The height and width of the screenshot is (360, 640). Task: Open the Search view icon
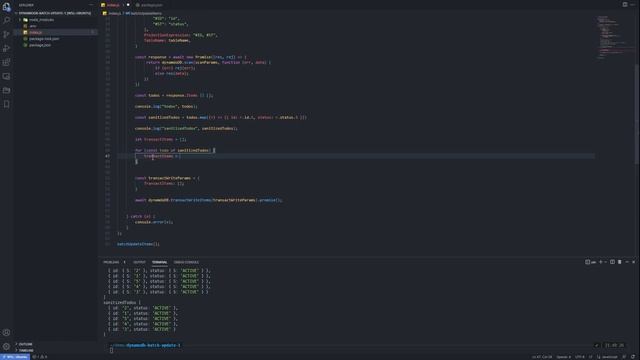pos(6,20)
